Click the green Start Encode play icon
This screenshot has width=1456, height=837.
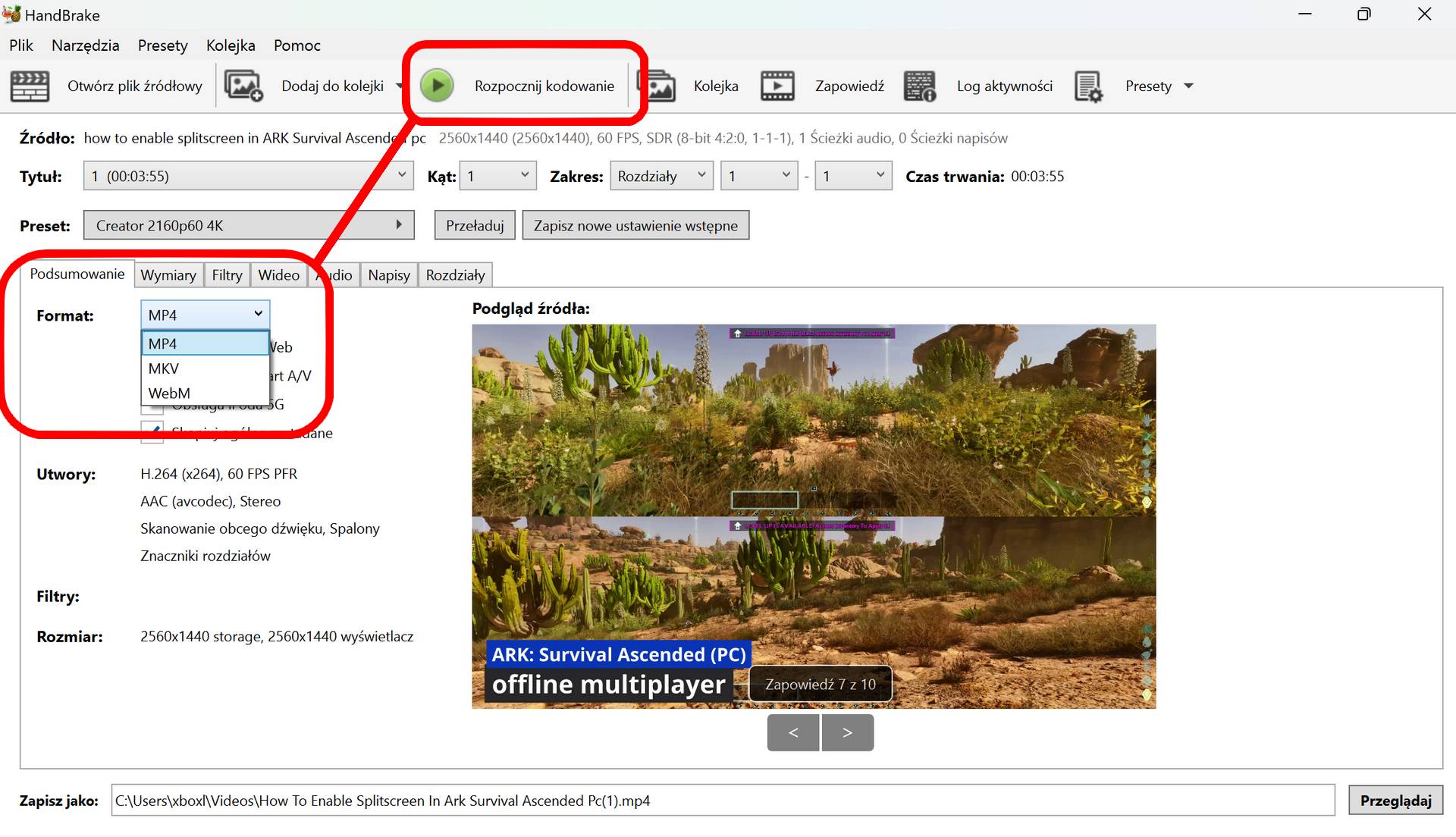tap(438, 86)
